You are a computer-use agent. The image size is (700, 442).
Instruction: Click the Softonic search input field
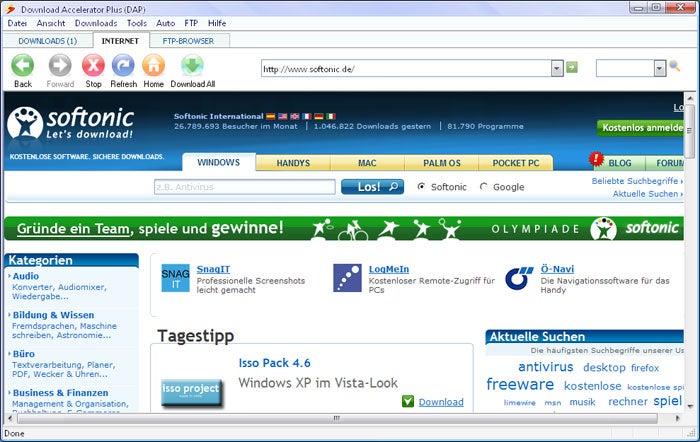coord(245,187)
